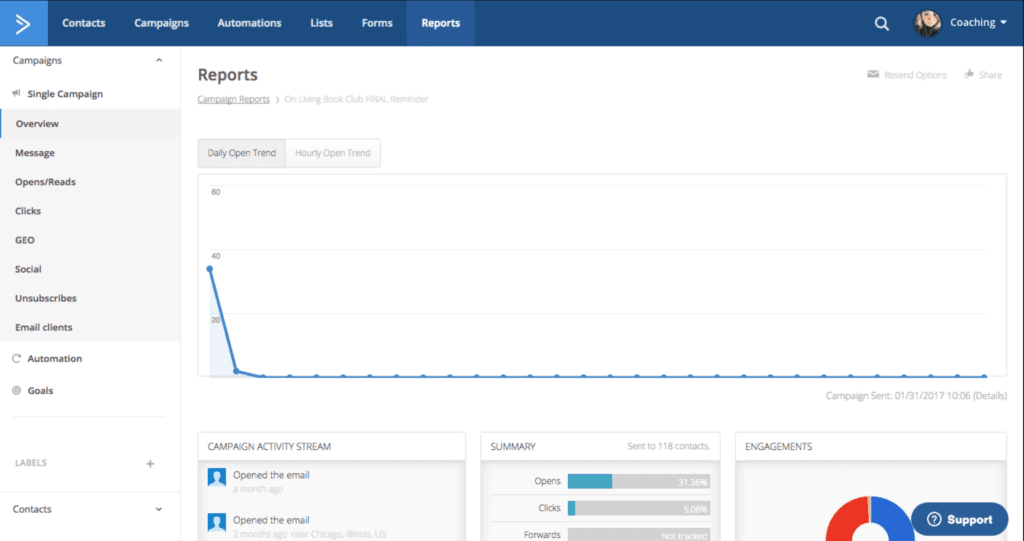Click the user profile avatar
The image size is (1024, 541).
[x=927, y=24]
